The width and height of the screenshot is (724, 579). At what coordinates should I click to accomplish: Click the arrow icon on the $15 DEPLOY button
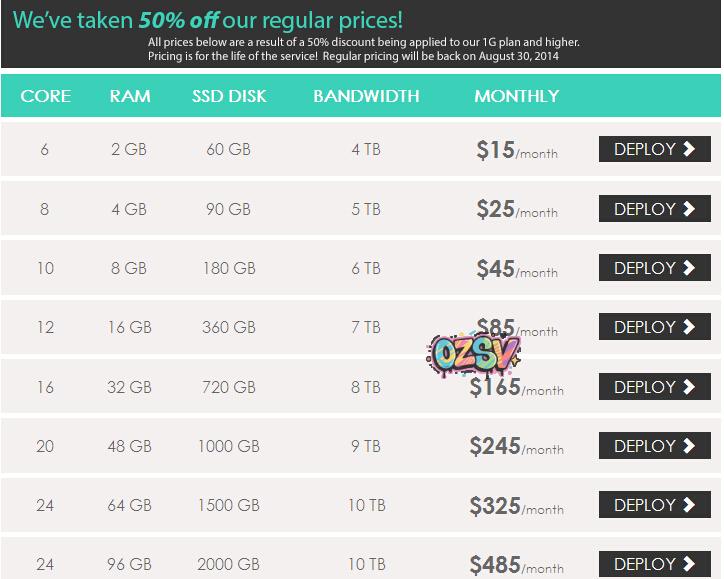click(x=689, y=150)
